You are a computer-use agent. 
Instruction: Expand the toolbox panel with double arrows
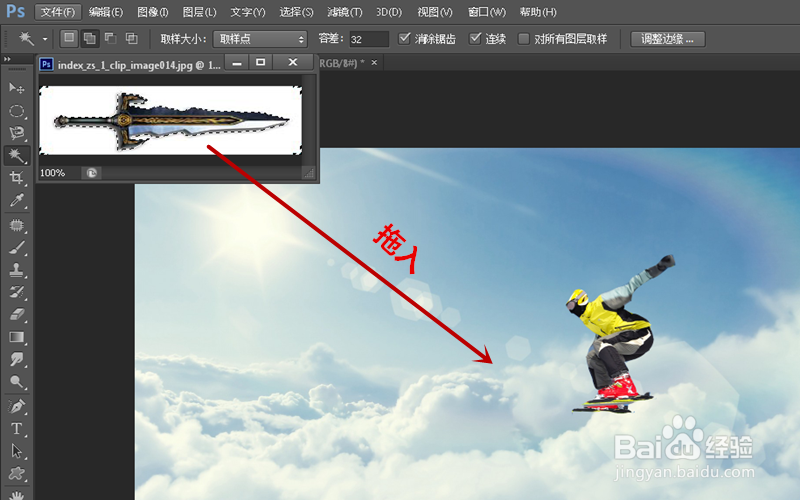pos(7,59)
